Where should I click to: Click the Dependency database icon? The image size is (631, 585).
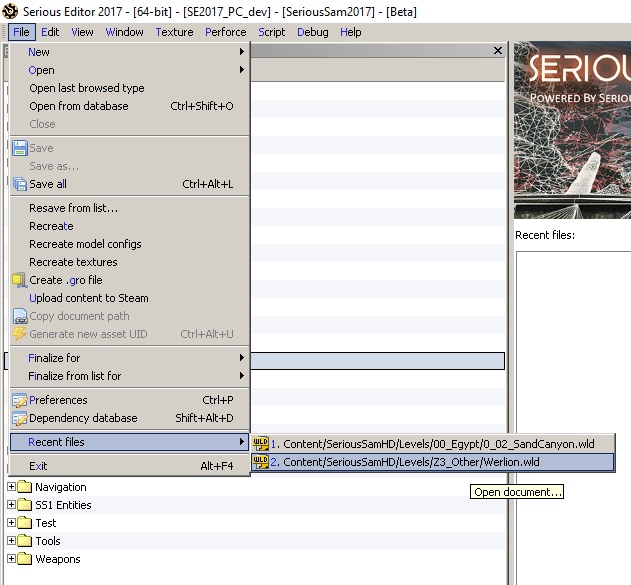click(19, 418)
